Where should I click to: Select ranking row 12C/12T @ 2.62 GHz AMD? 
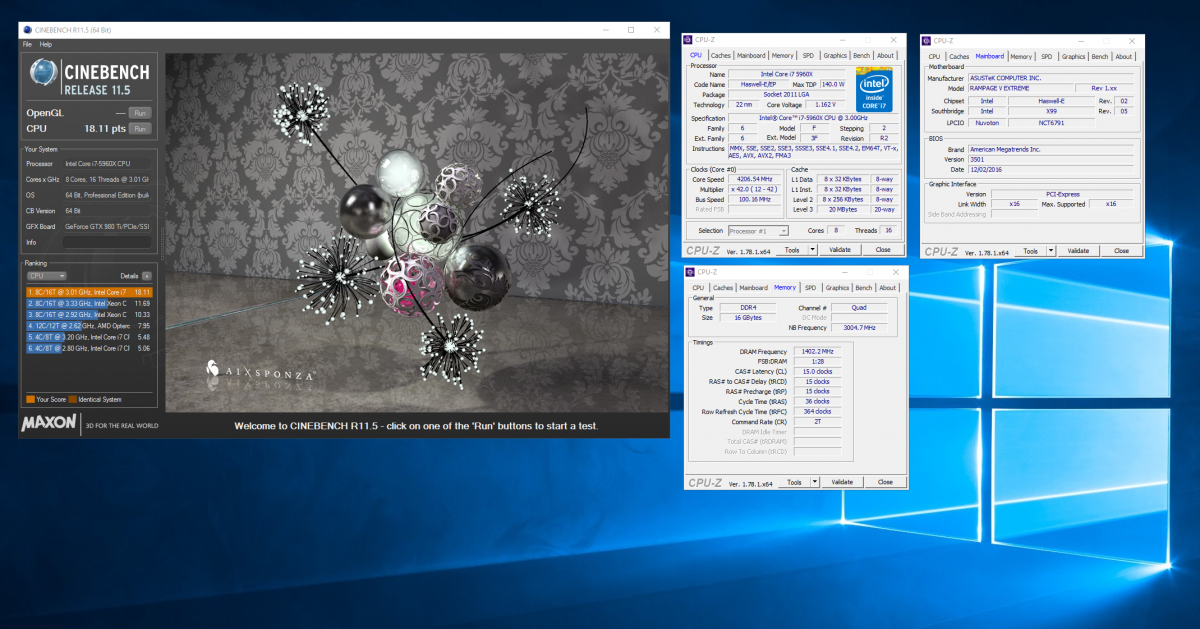[x=89, y=325]
